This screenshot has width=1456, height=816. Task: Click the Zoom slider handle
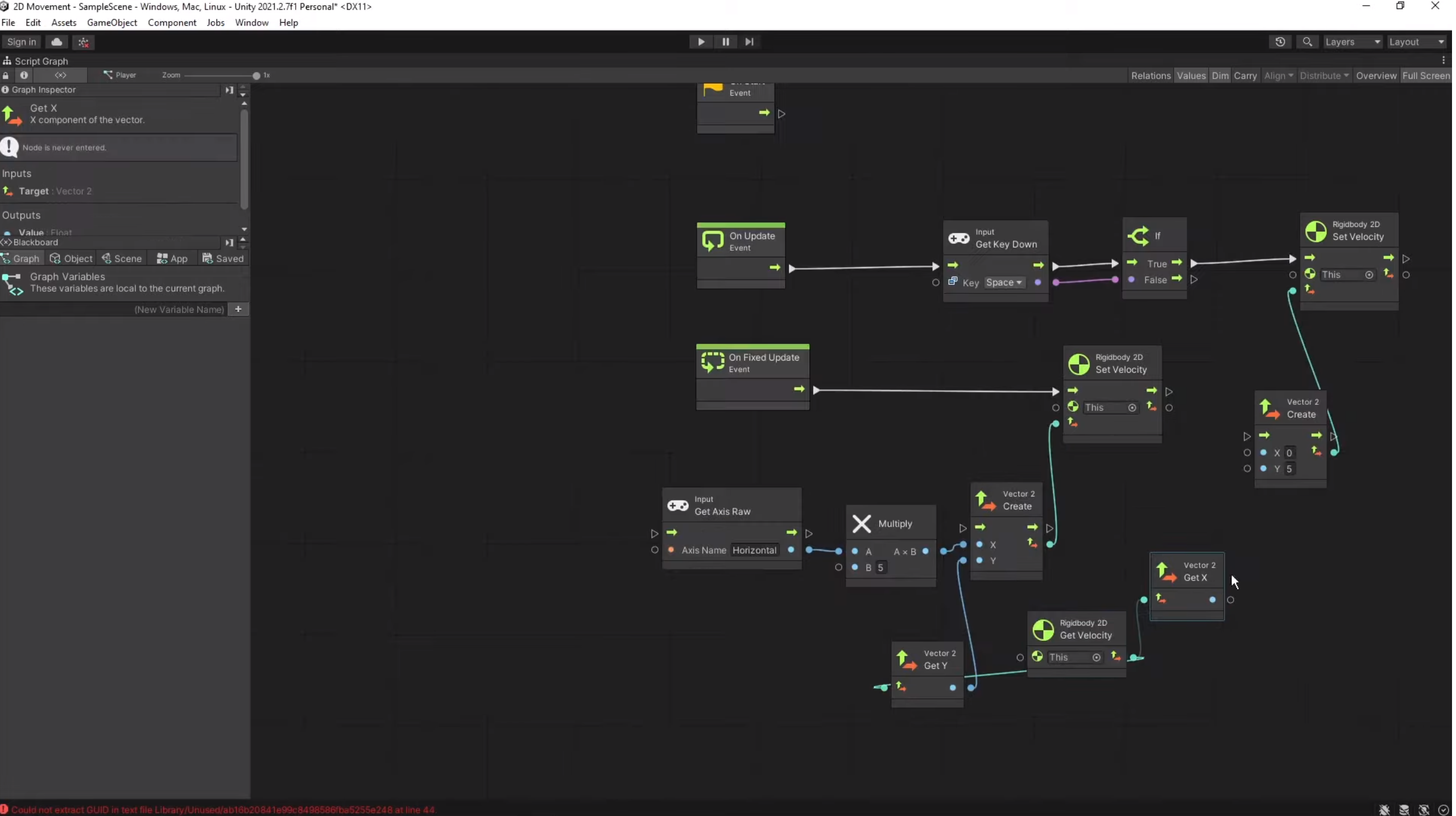(x=257, y=76)
